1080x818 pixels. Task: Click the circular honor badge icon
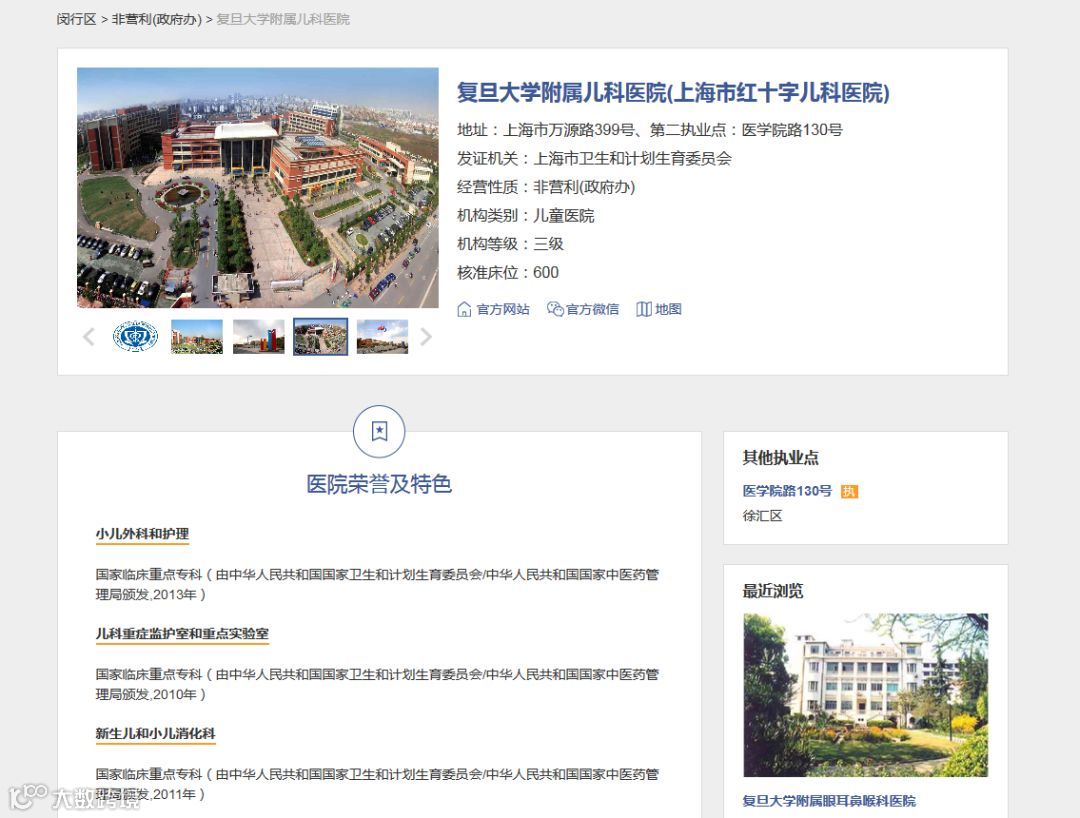pyautogui.click(x=379, y=432)
